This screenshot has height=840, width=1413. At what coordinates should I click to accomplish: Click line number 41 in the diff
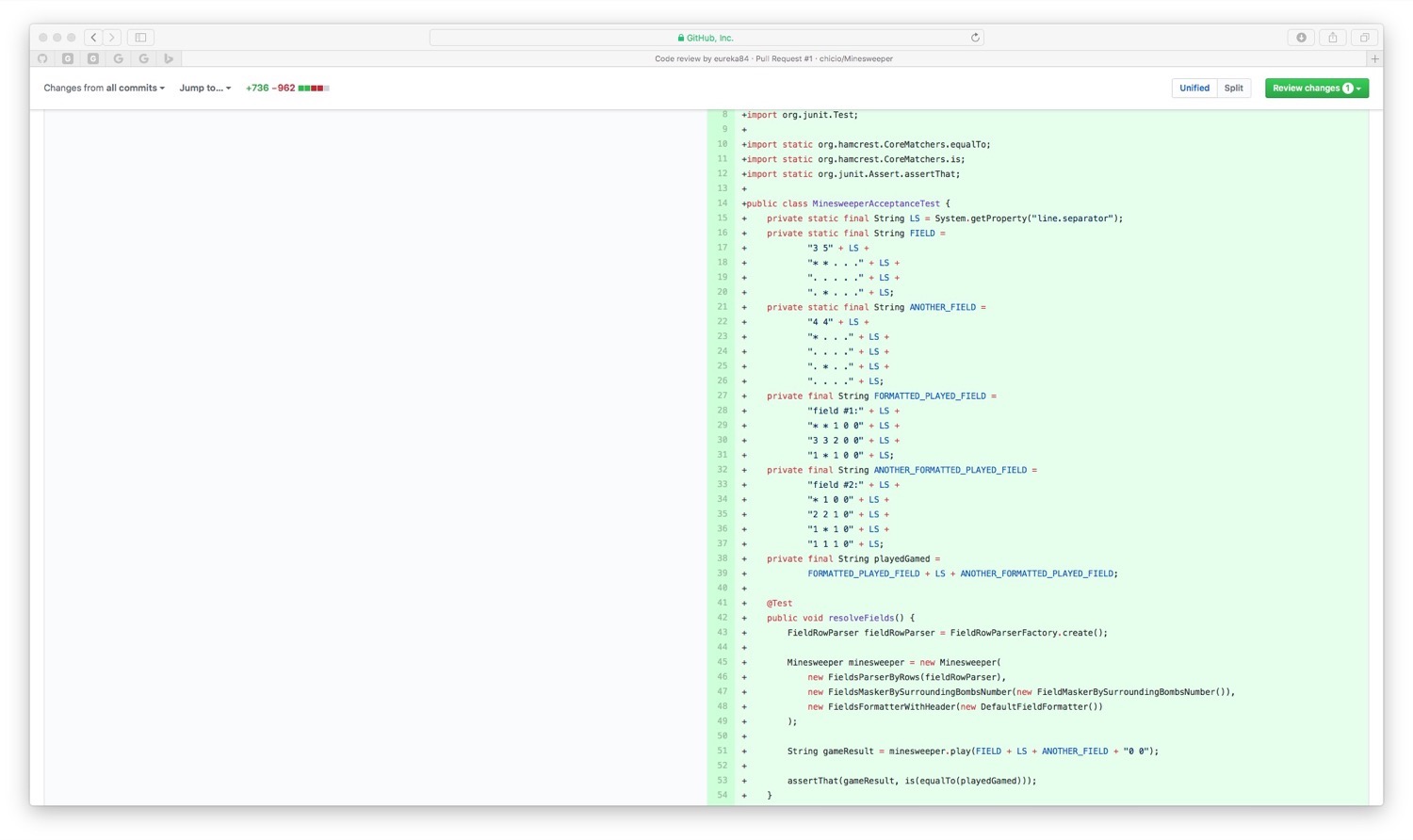pyautogui.click(x=723, y=603)
